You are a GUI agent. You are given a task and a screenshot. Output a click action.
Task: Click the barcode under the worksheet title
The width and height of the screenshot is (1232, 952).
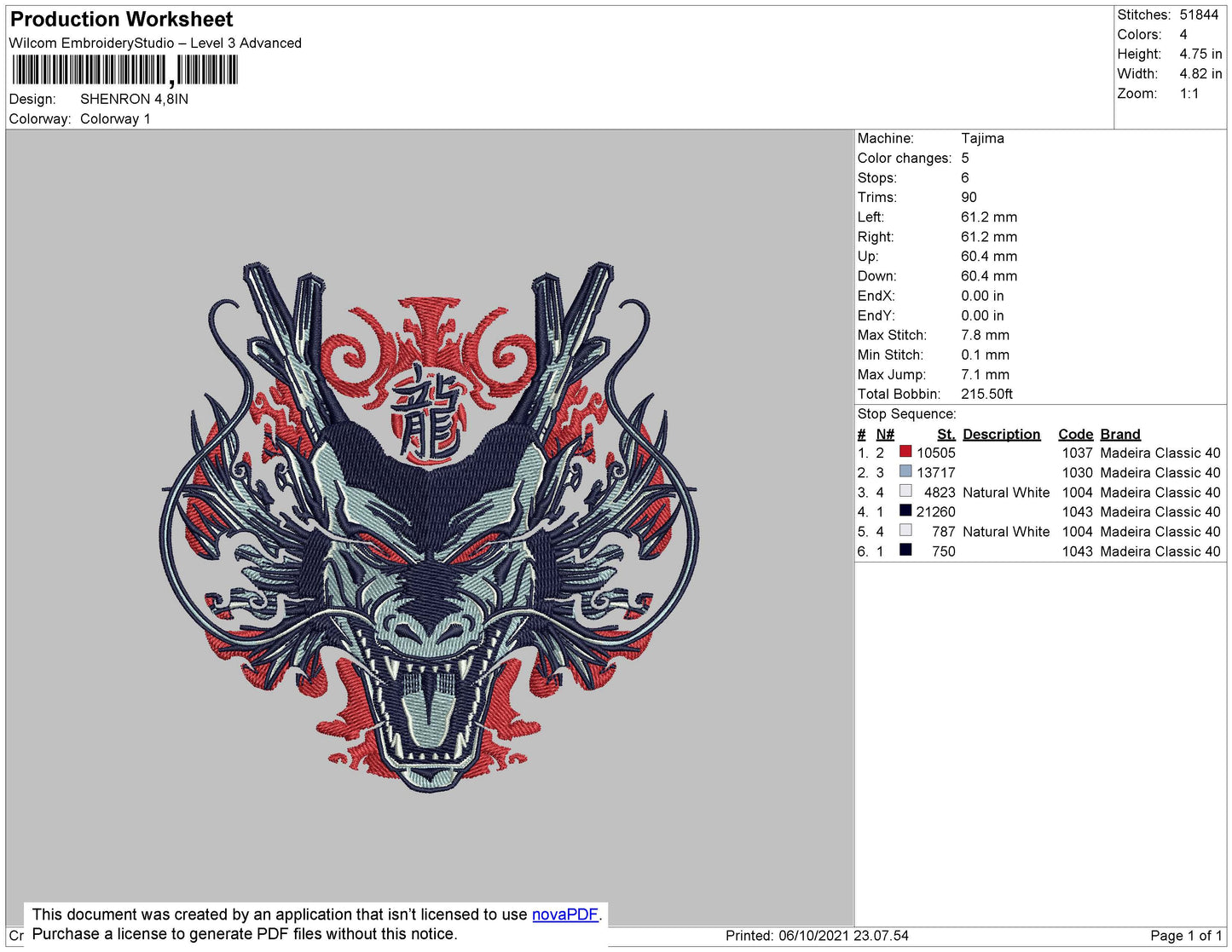pos(125,70)
